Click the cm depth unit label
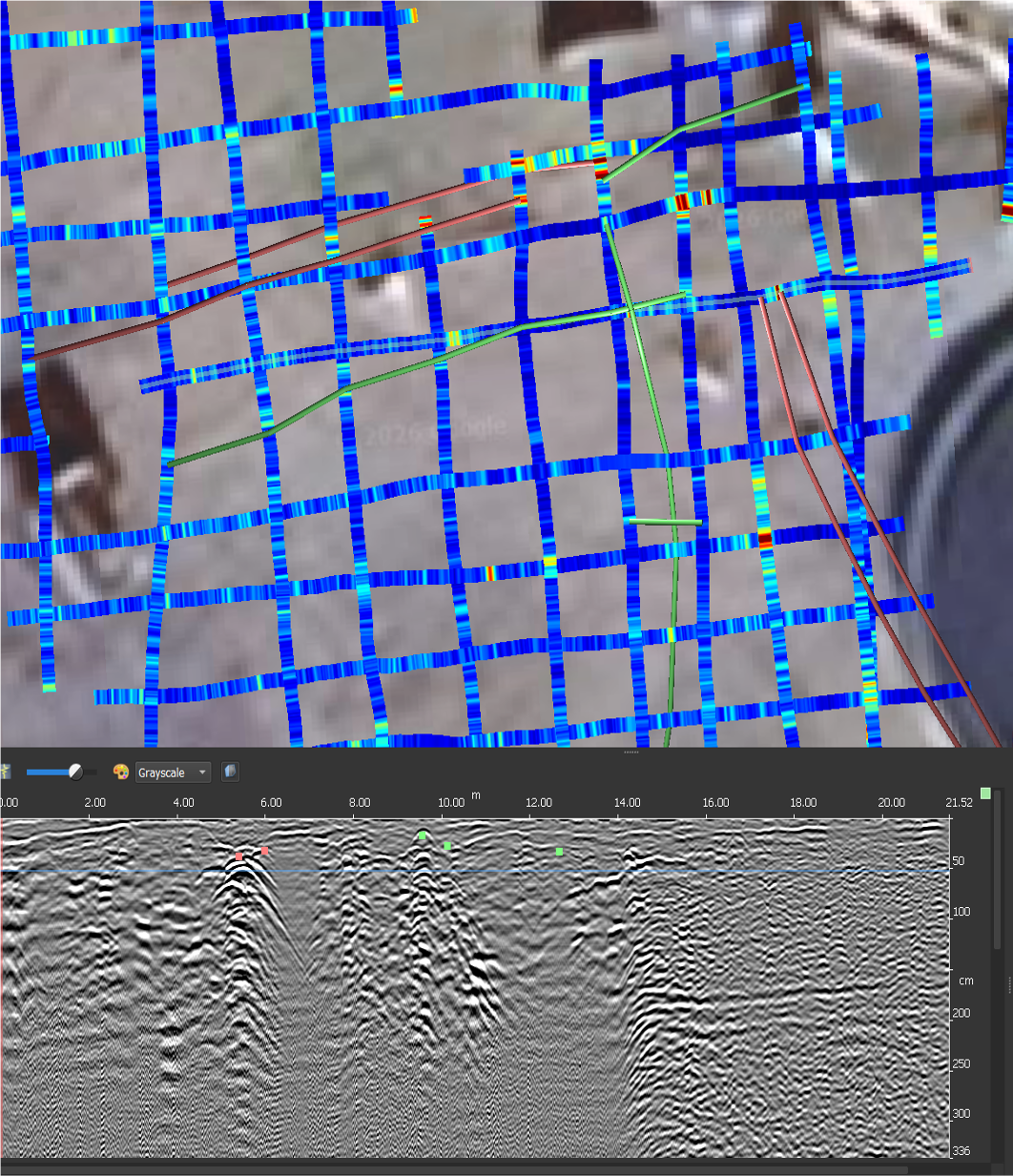The height and width of the screenshot is (1176, 1013). coord(966,980)
